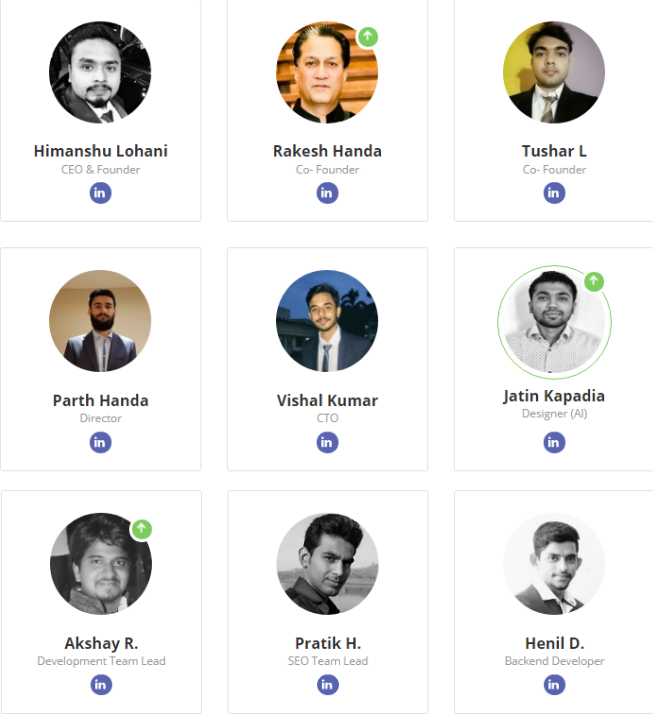Open Jatin Kapadia's LinkedIn icon
The image size is (653, 717).
click(554, 442)
